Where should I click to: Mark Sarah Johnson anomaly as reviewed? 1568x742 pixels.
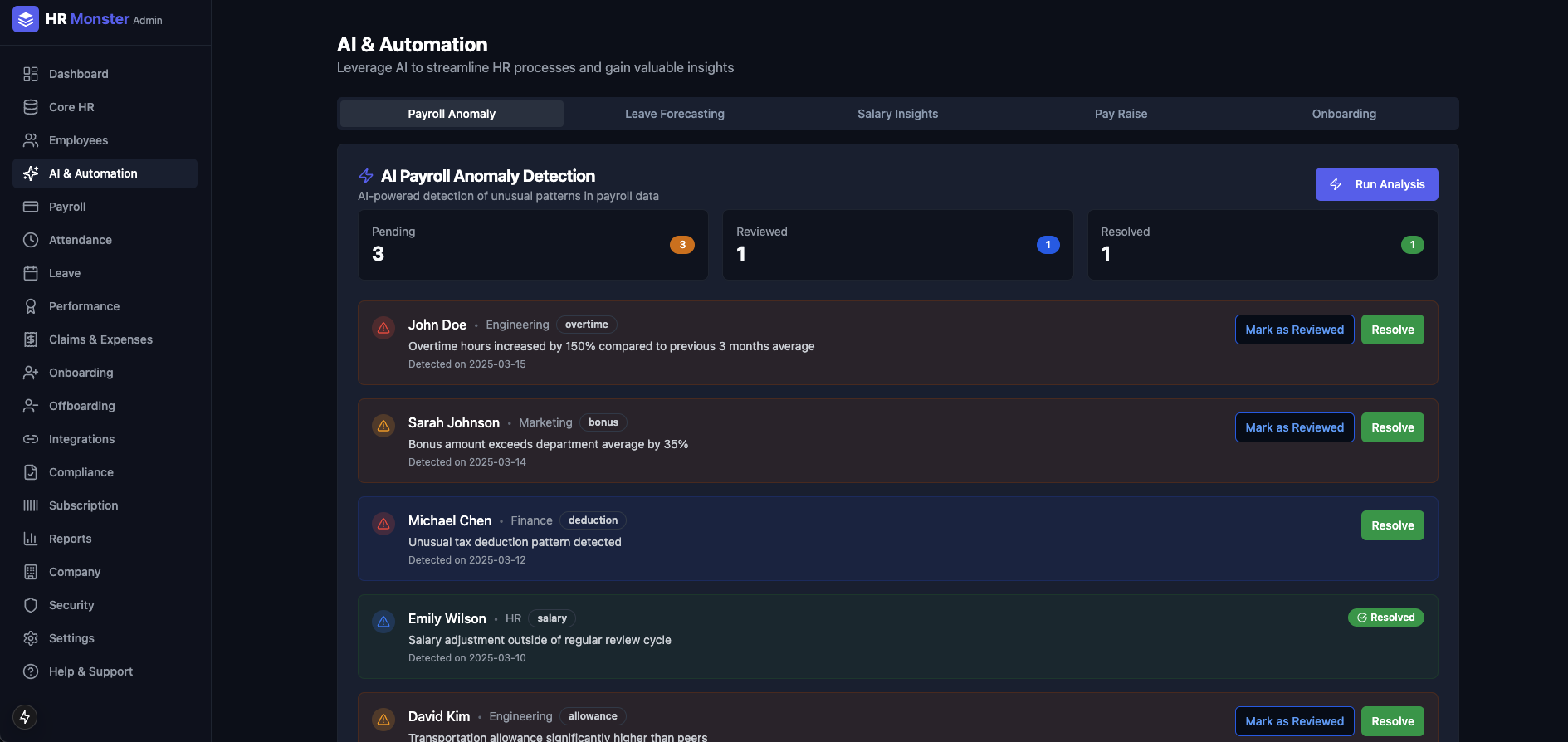(1294, 427)
